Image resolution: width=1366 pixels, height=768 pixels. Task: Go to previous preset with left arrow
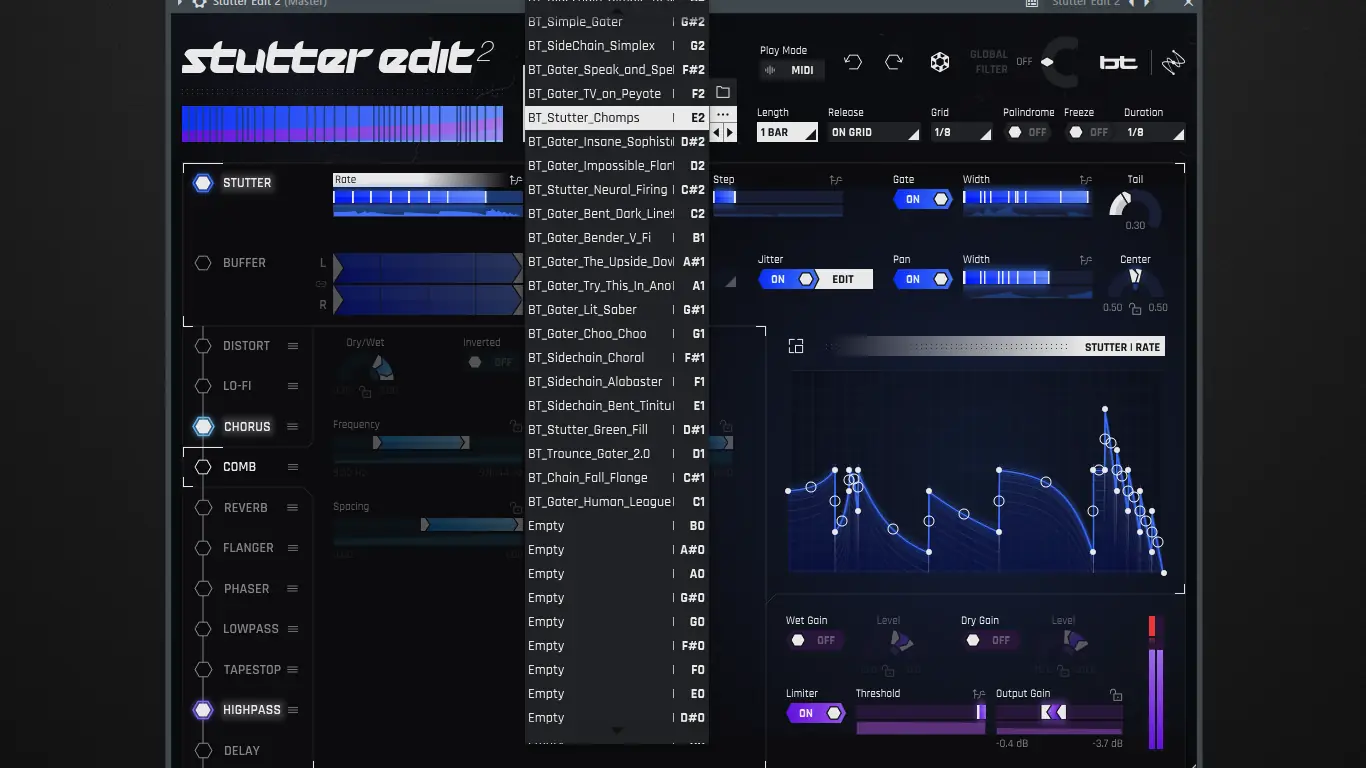(x=716, y=132)
